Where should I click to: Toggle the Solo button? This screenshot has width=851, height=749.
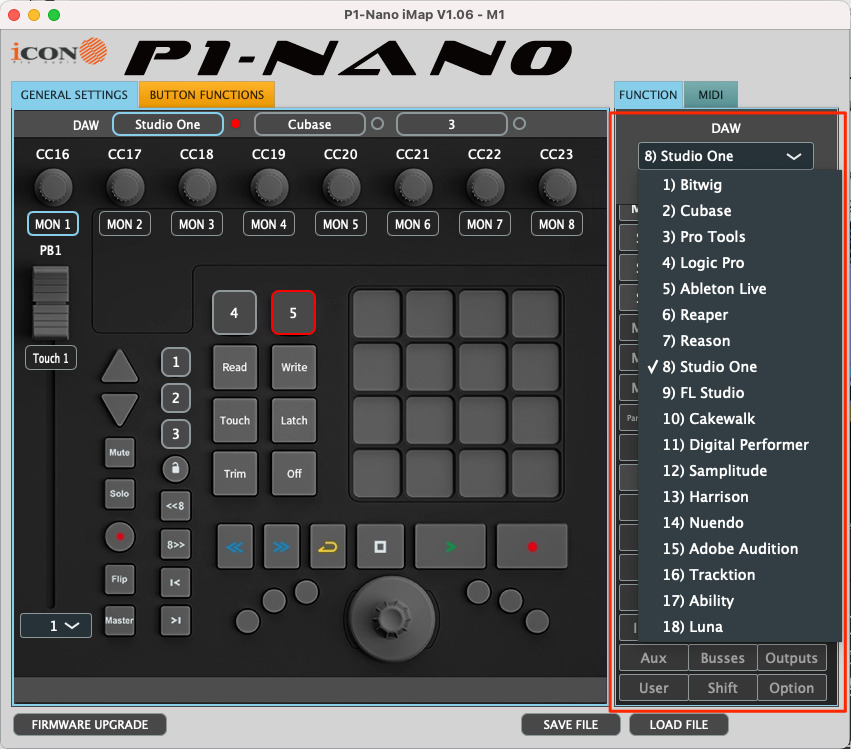(119, 493)
